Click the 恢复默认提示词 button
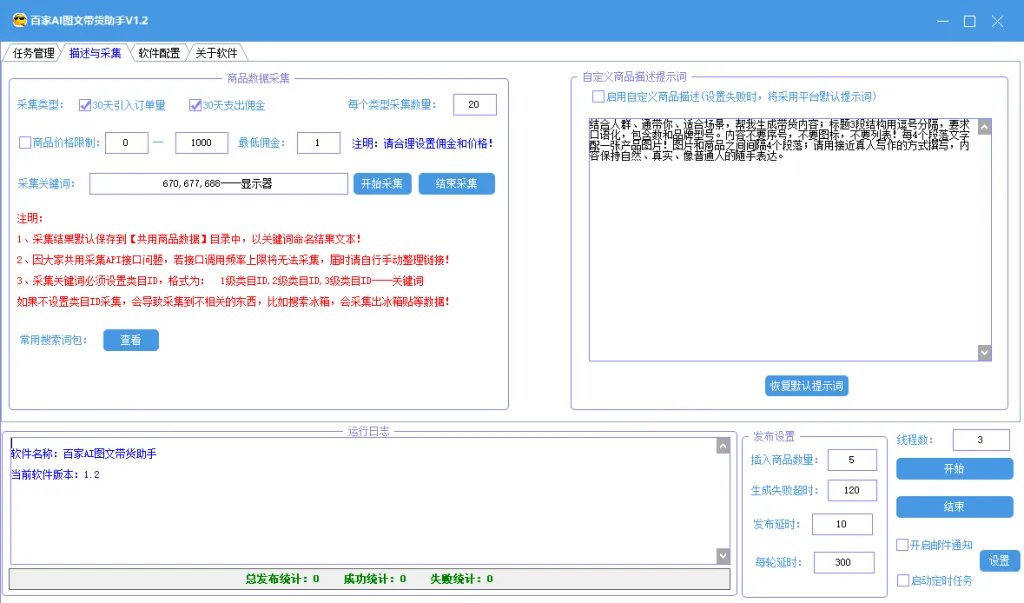This screenshot has width=1024, height=603. point(807,385)
